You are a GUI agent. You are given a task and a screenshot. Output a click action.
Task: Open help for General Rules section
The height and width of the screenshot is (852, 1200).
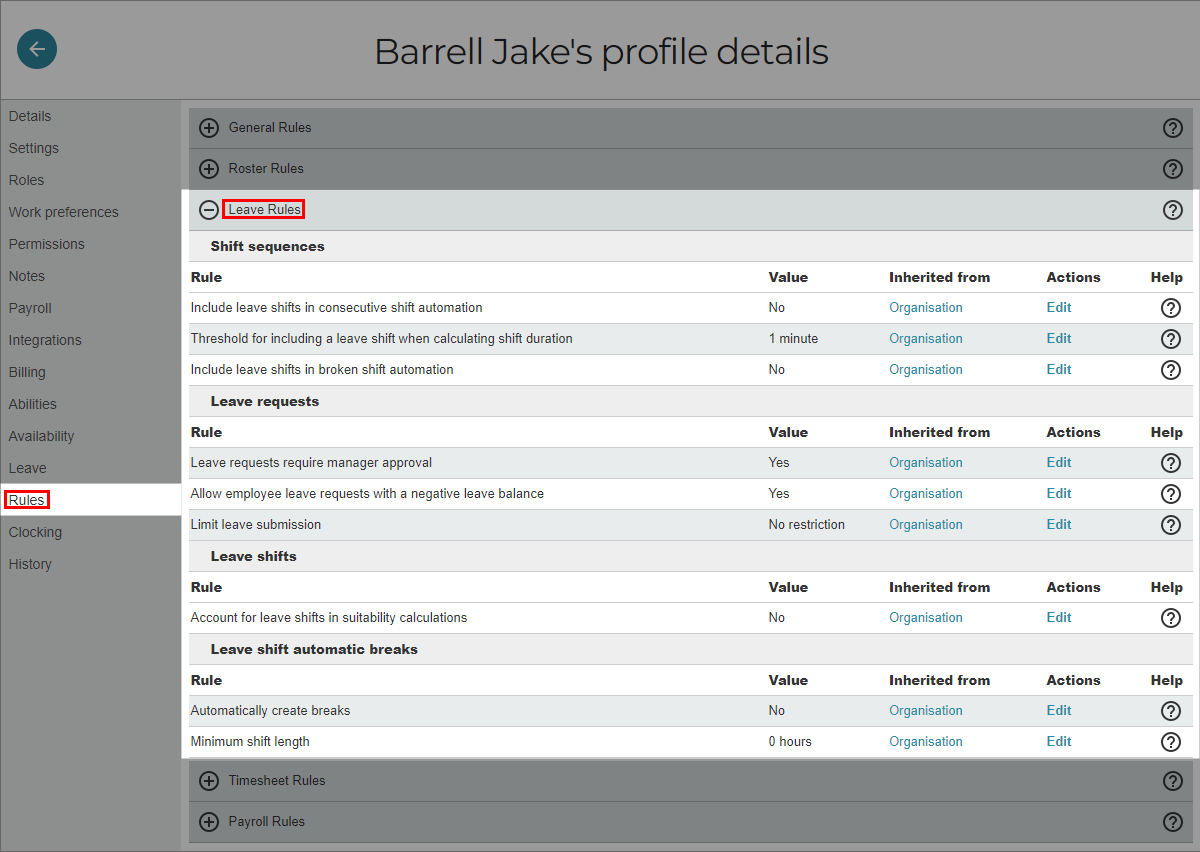1173,128
